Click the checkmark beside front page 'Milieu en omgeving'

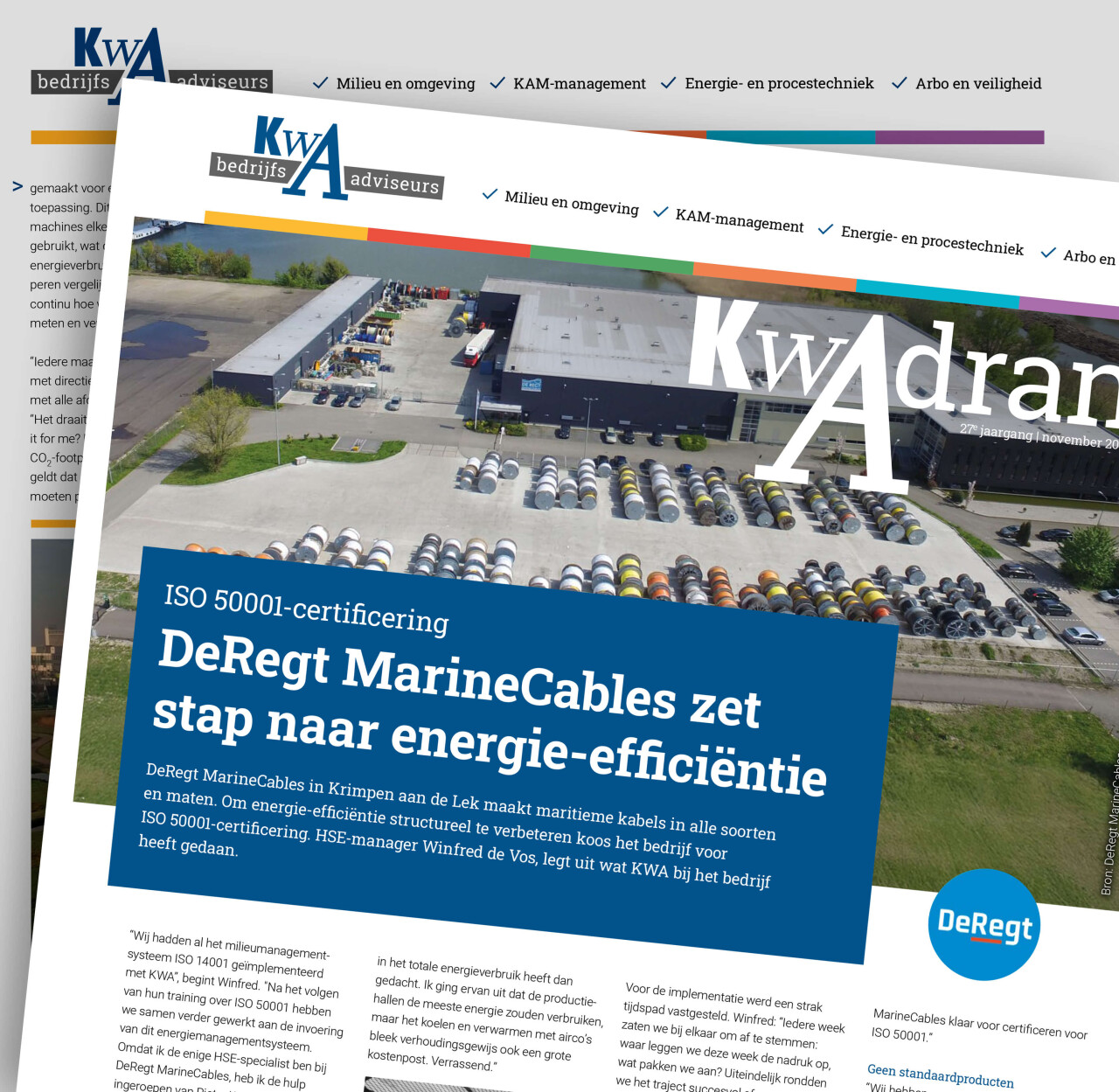pos(490,193)
